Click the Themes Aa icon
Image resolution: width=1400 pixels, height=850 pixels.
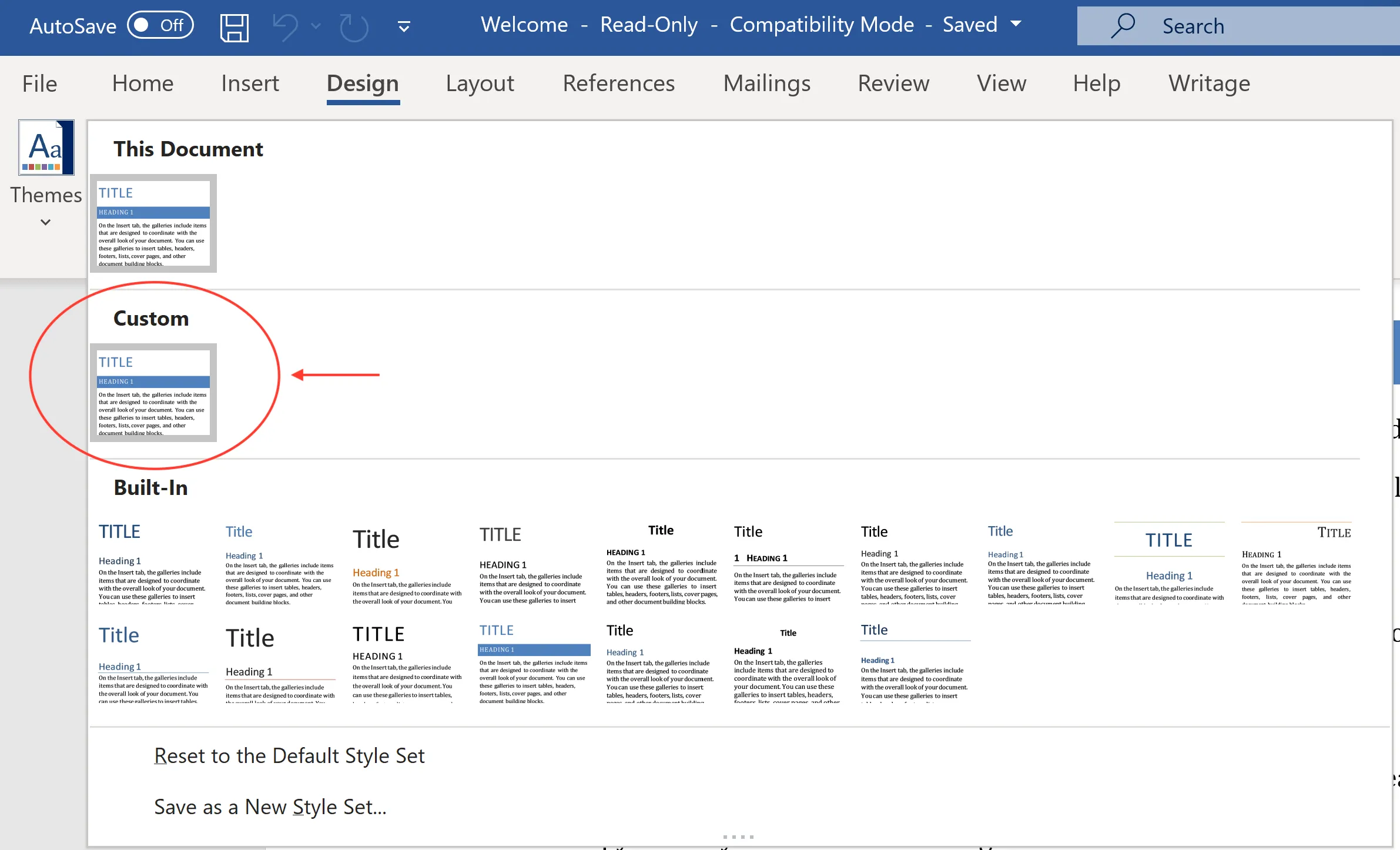(x=46, y=148)
